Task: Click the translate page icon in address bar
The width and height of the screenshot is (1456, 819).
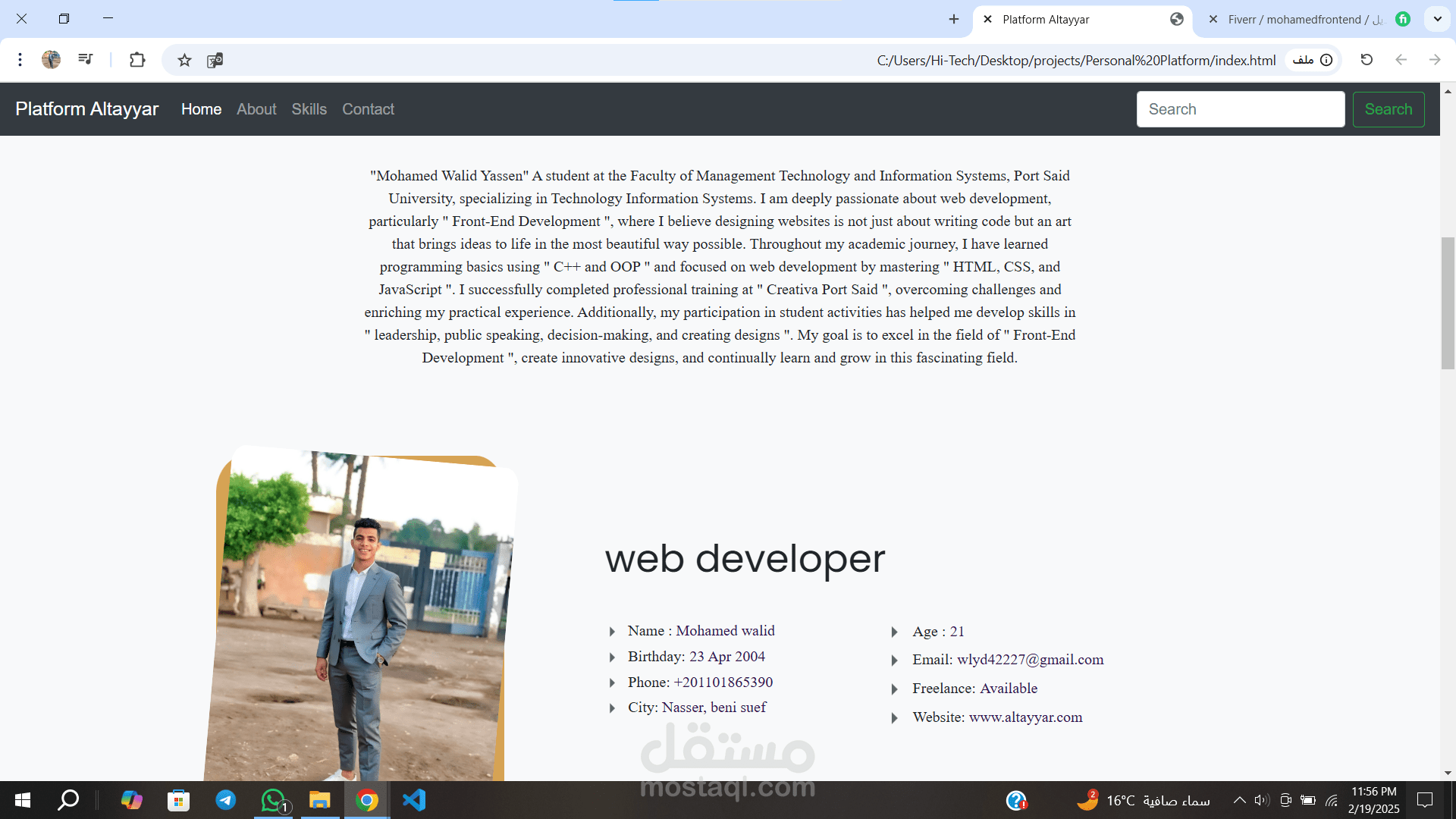Action: [215, 60]
